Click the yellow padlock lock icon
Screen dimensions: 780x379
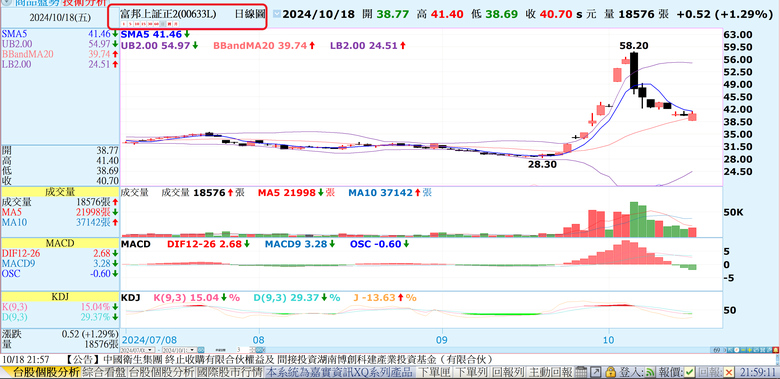coord(610,372)
